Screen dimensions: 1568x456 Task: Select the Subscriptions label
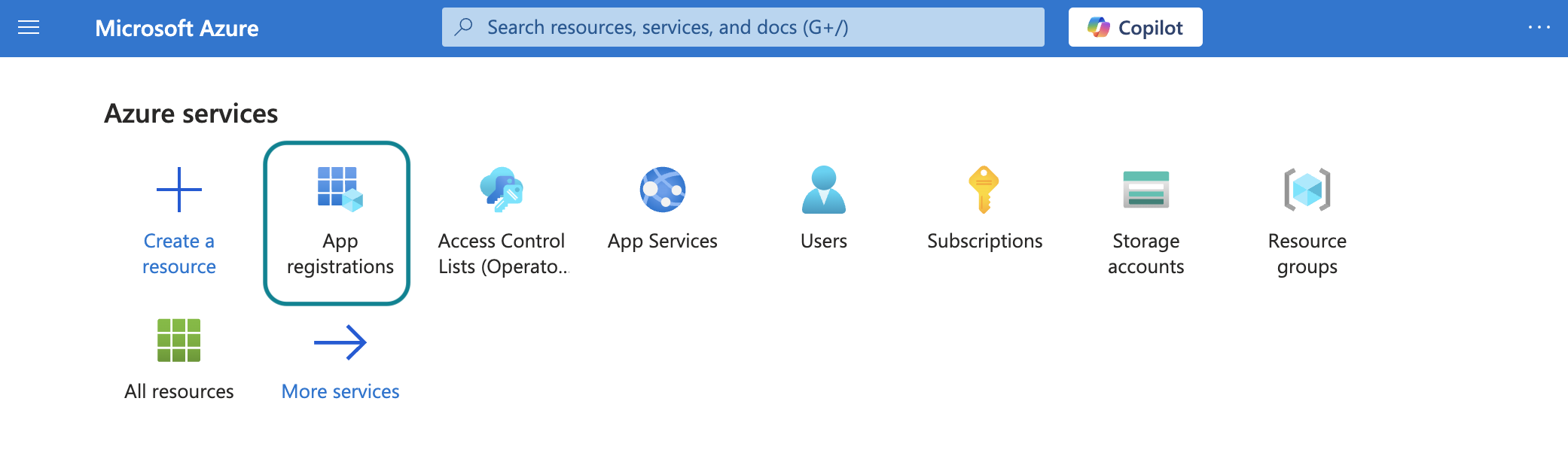985,241
